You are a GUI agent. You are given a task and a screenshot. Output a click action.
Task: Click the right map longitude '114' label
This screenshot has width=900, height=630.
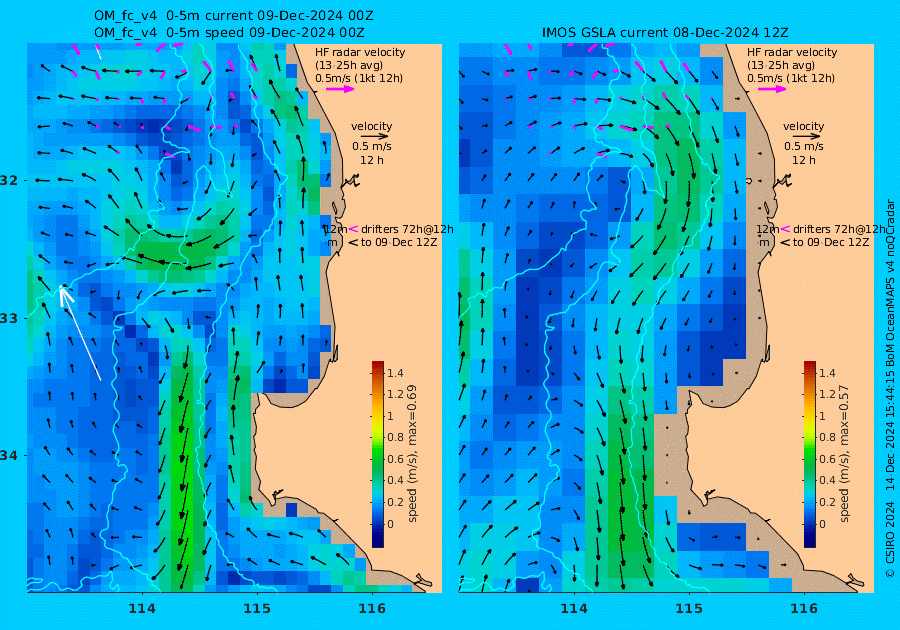[573, 609]
